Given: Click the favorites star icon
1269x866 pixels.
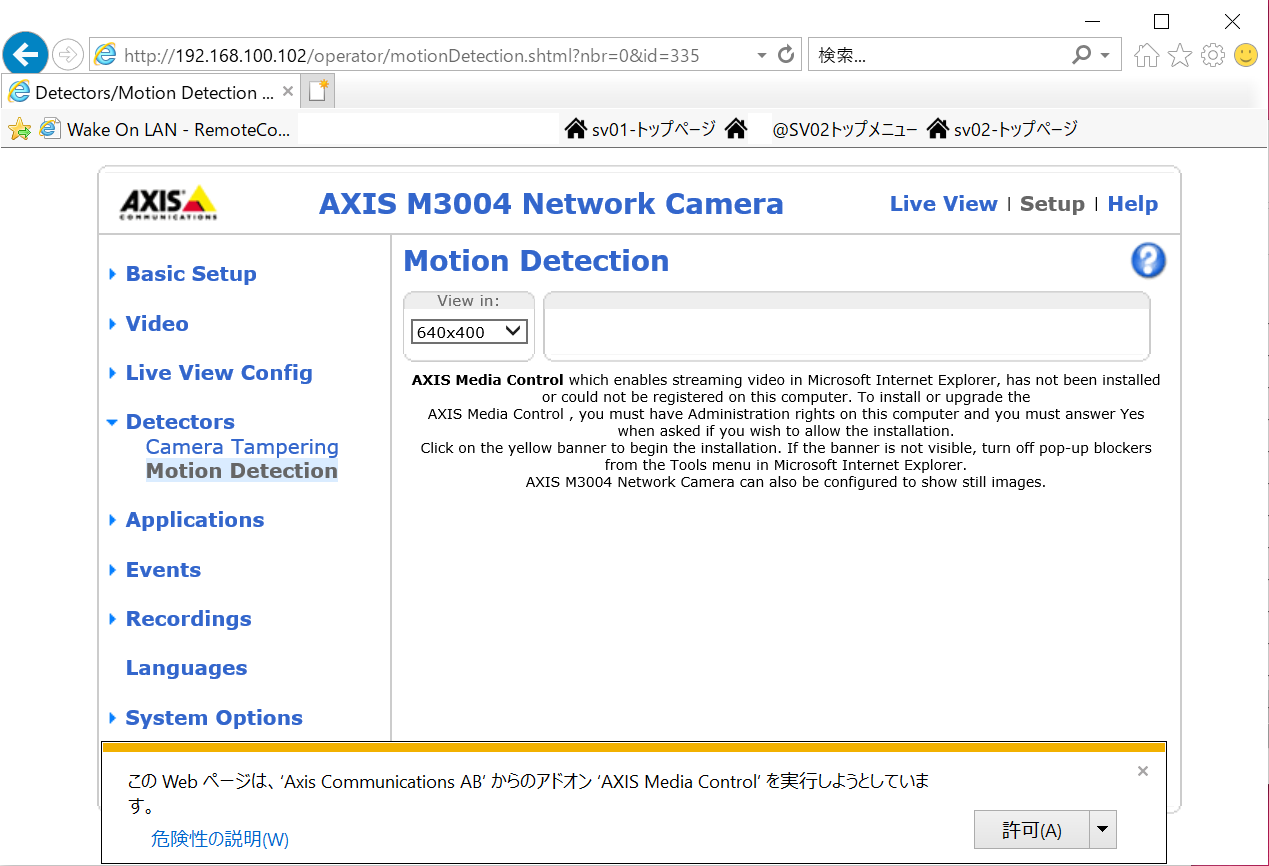Looking at the screenshot, I should point(1180,55).
